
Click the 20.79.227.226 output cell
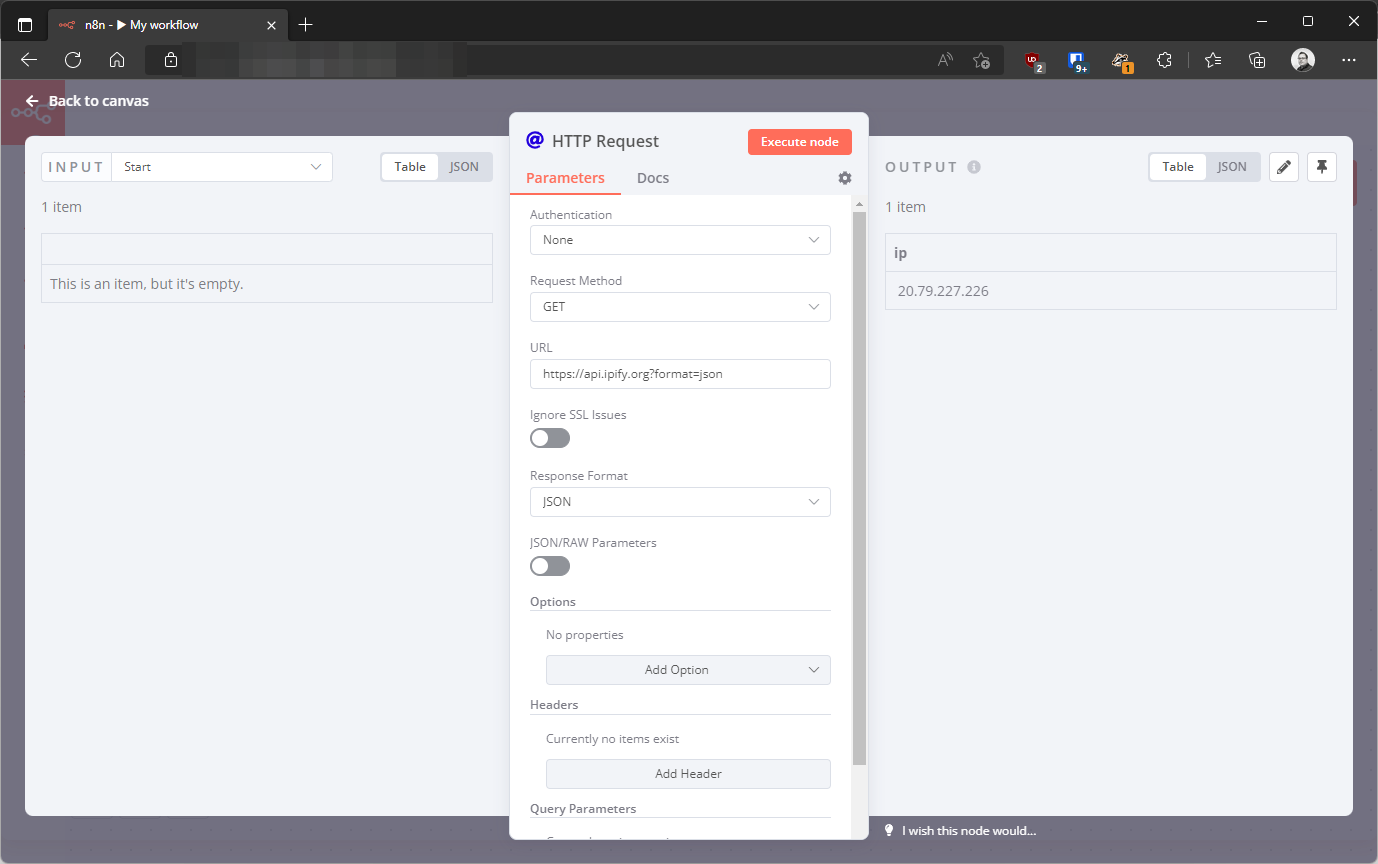pos(1111,291)
